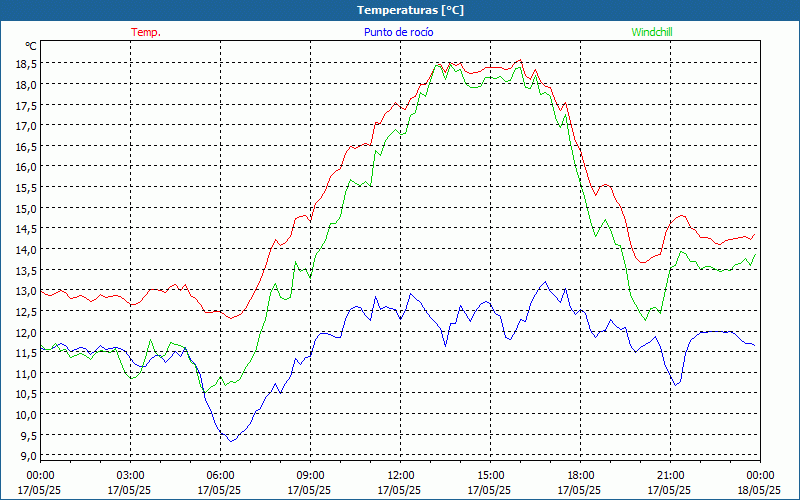This screenshot has width=800, height=500.
Task: Click the 9,0 y-axis value label
Action: [x=26, y=456]
